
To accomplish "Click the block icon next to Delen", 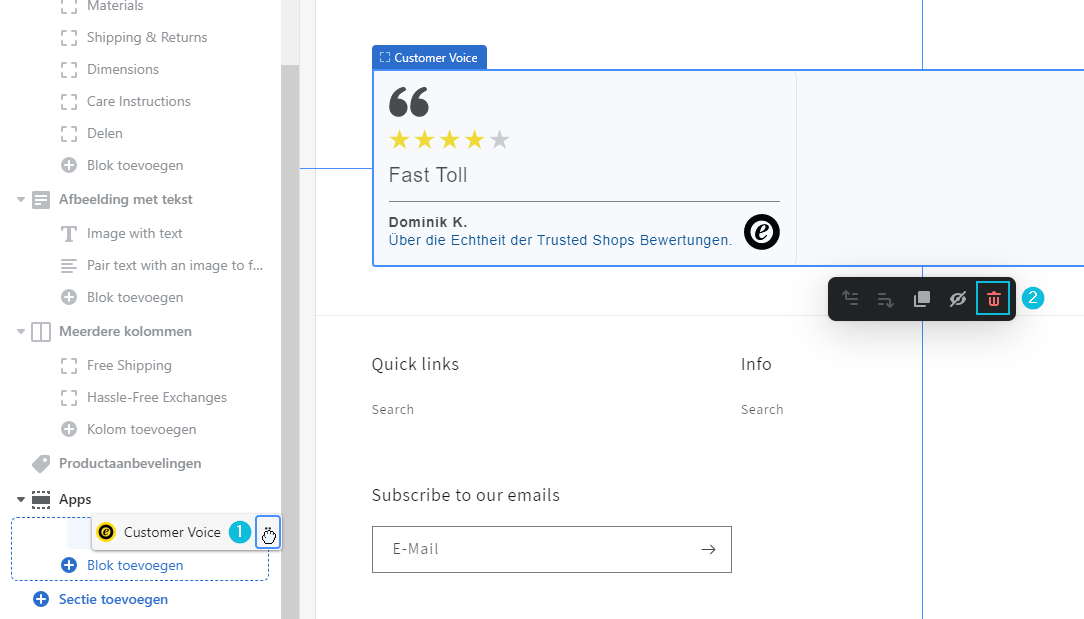I will pos(68,133).
